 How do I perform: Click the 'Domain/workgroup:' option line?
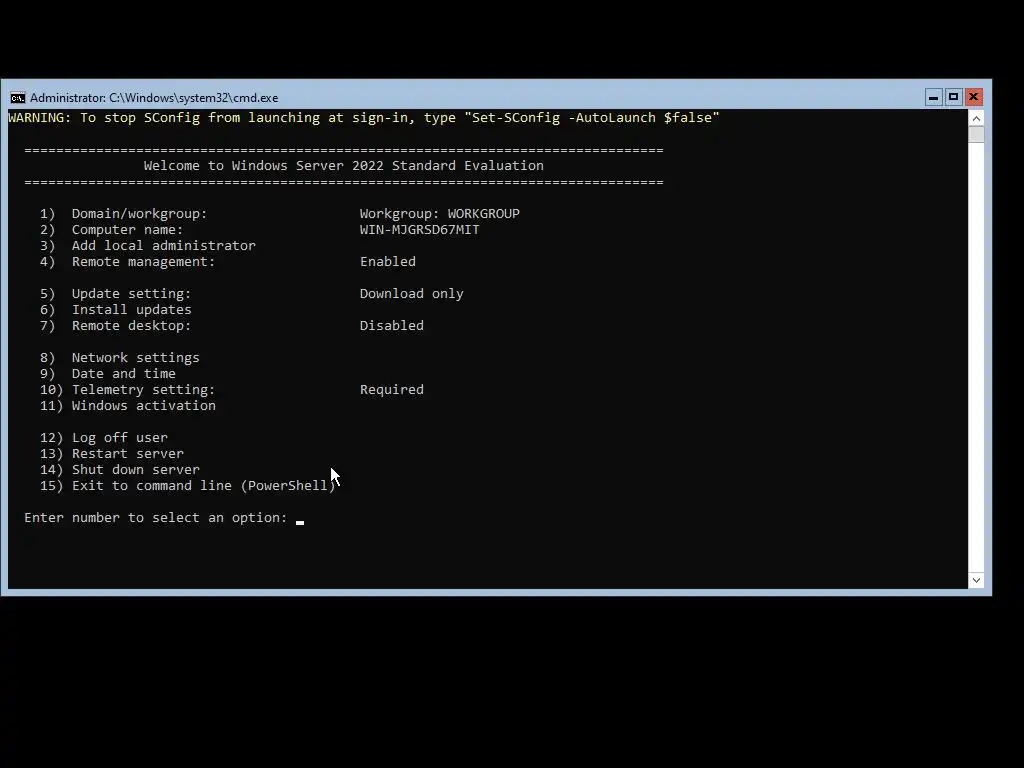point(123,214)
